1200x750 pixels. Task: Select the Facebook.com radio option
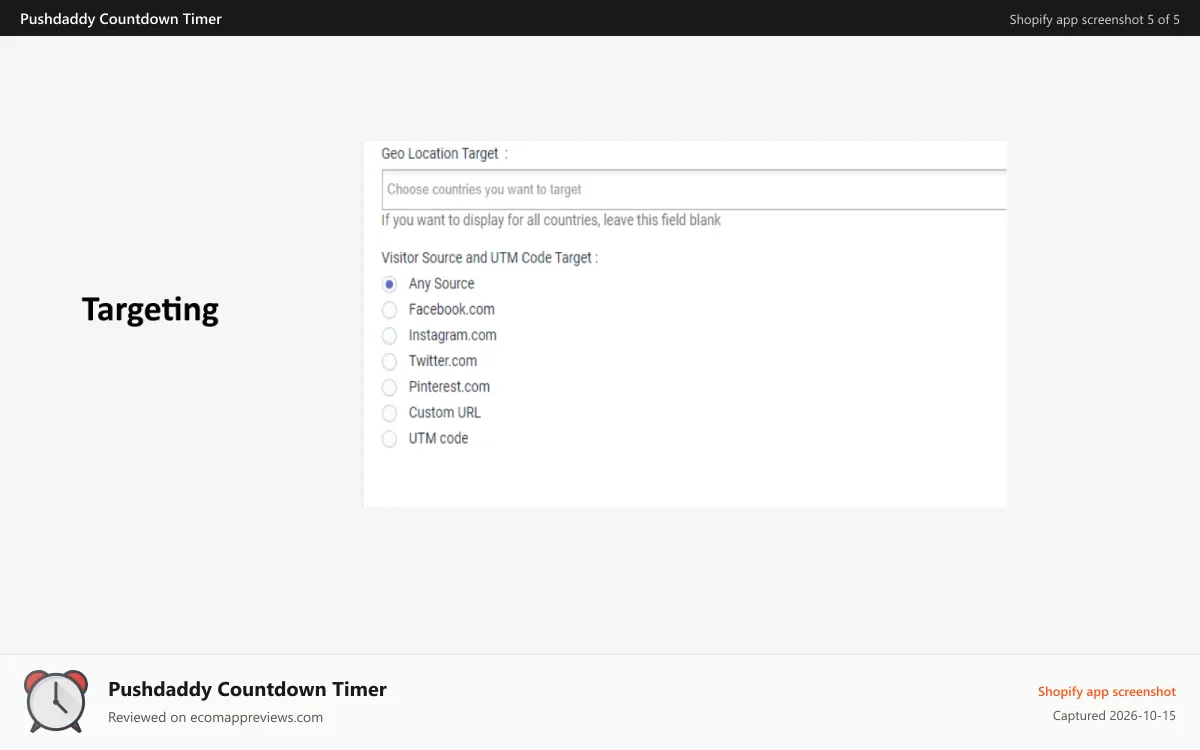(390, 310)
